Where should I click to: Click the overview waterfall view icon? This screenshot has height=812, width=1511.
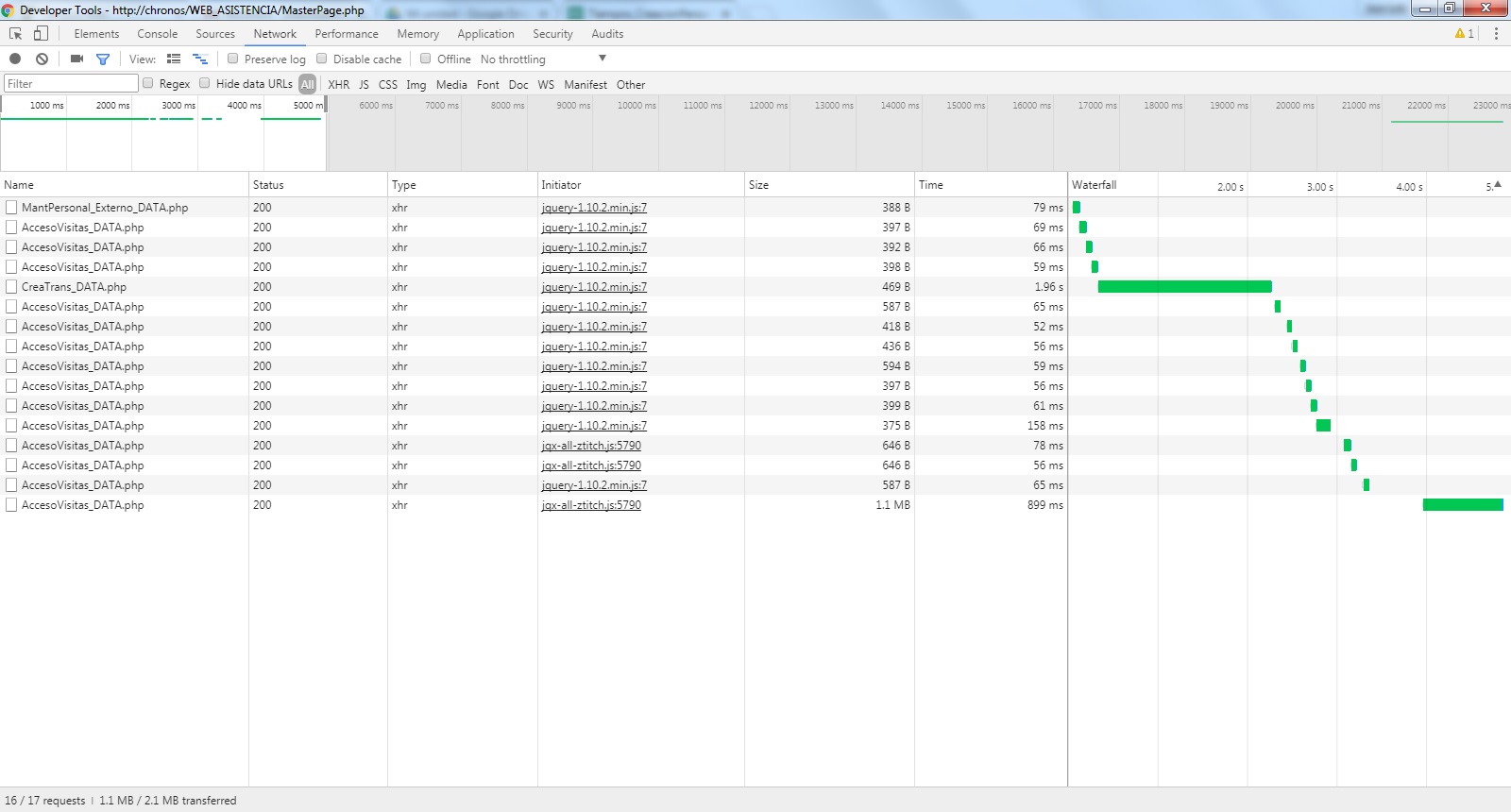point(199,59)
